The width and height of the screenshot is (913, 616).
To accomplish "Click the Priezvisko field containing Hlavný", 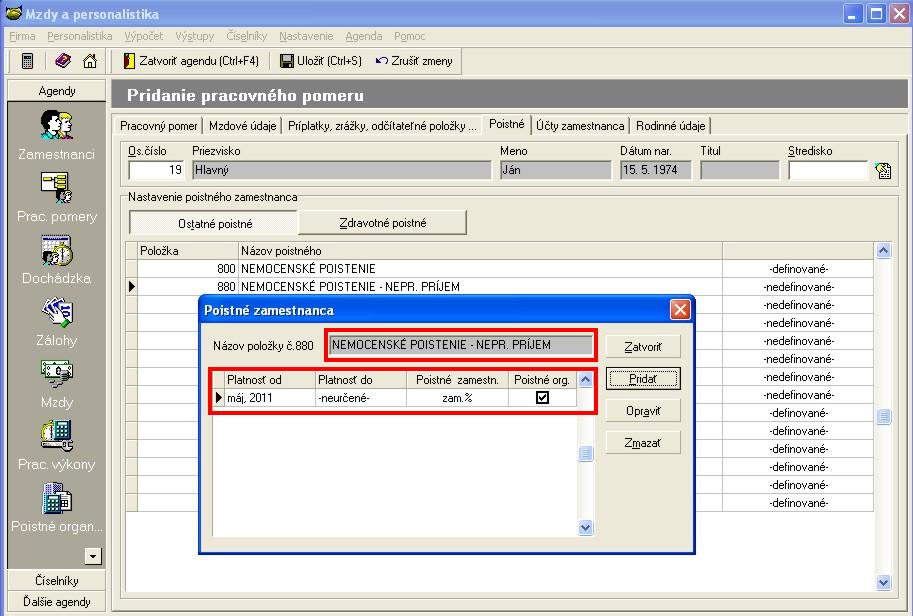I will click(x=342, y=170).
